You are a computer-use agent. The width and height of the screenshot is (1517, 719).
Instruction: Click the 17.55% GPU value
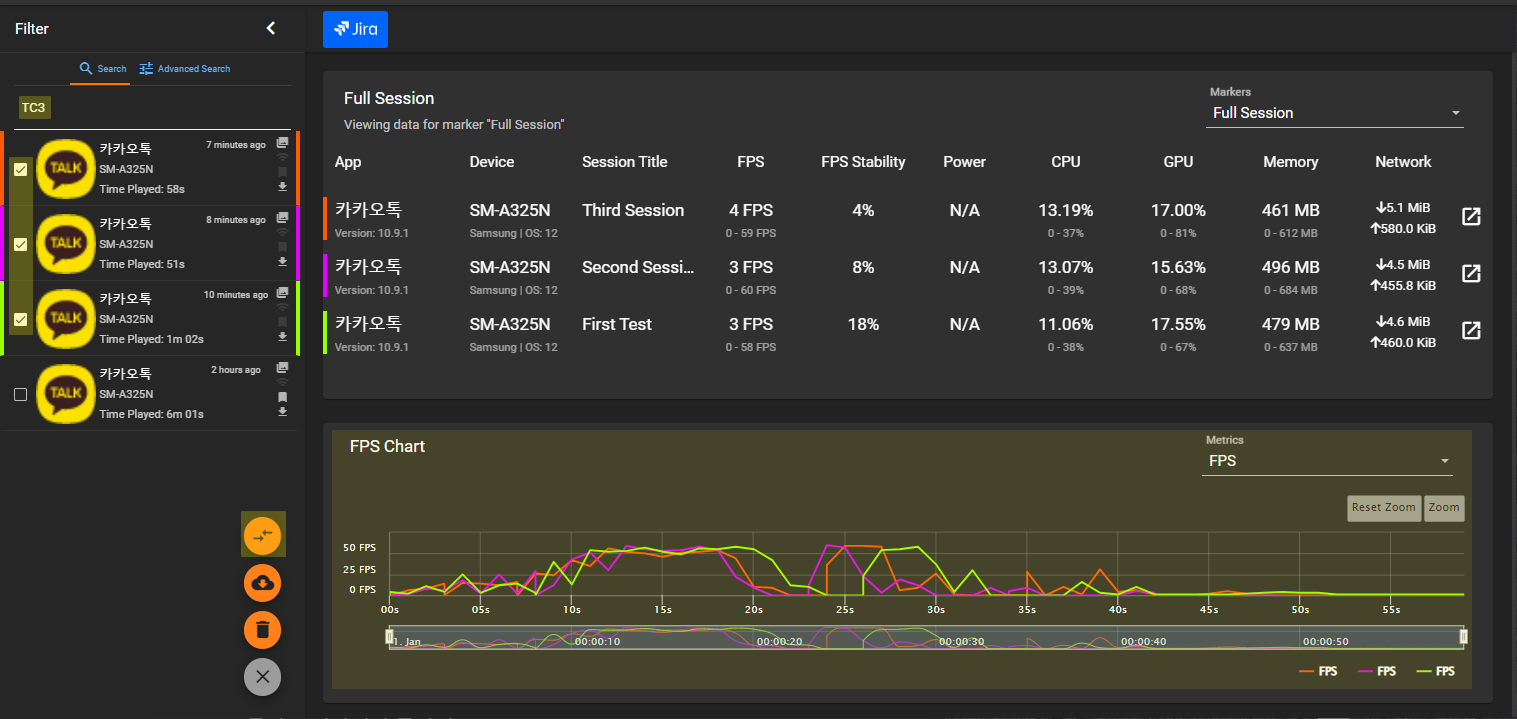pyautogui.click(x=1178, y=324)
